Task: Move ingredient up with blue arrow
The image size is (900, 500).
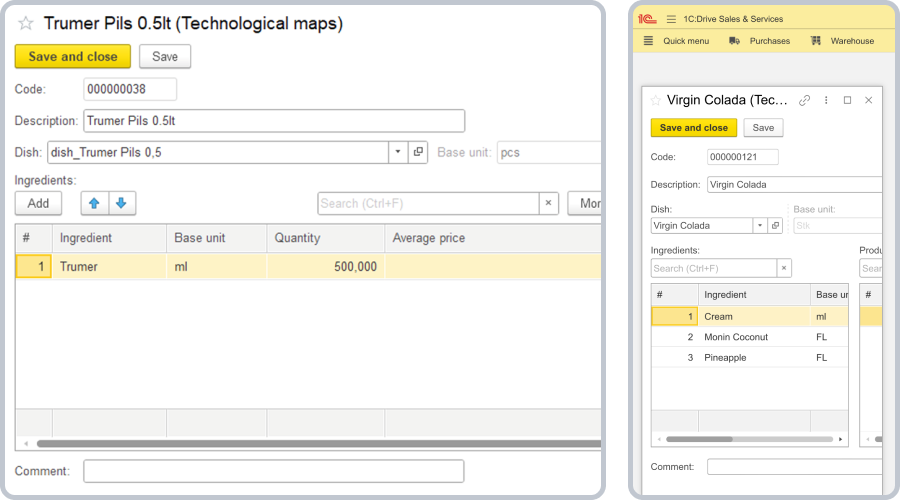Action: coord(95,203)
